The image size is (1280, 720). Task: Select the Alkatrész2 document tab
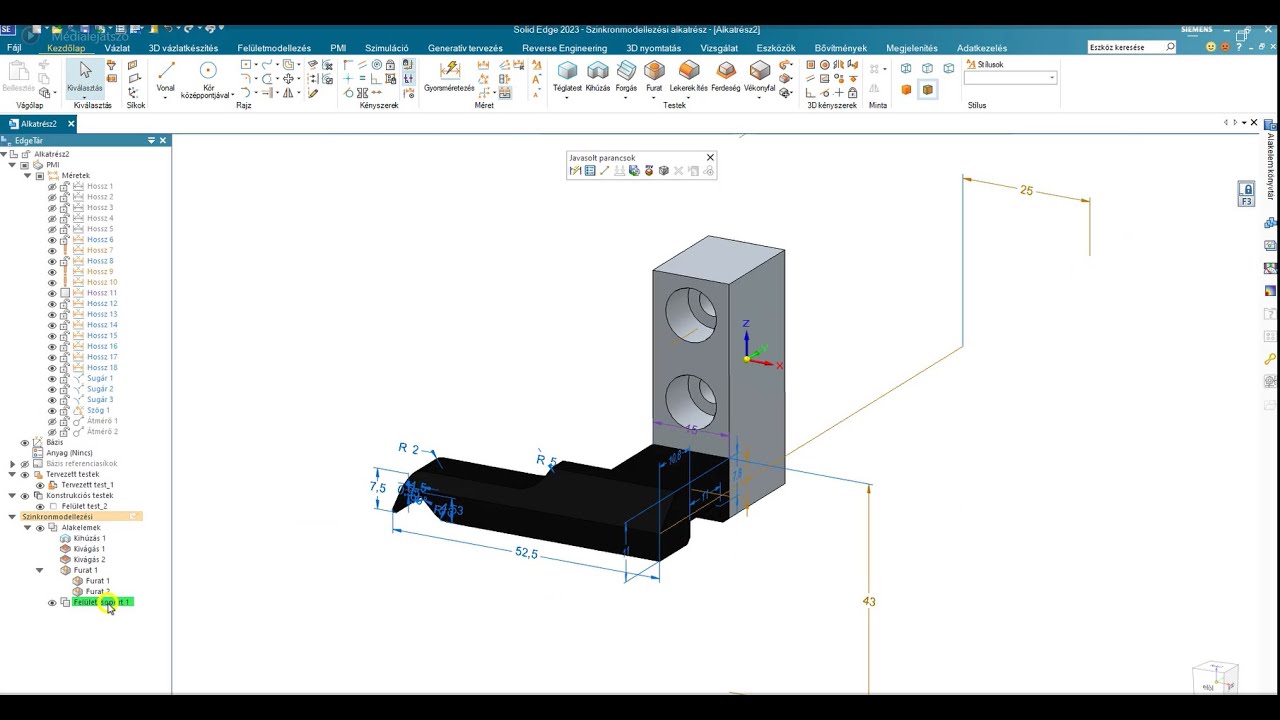click(39, 124)
